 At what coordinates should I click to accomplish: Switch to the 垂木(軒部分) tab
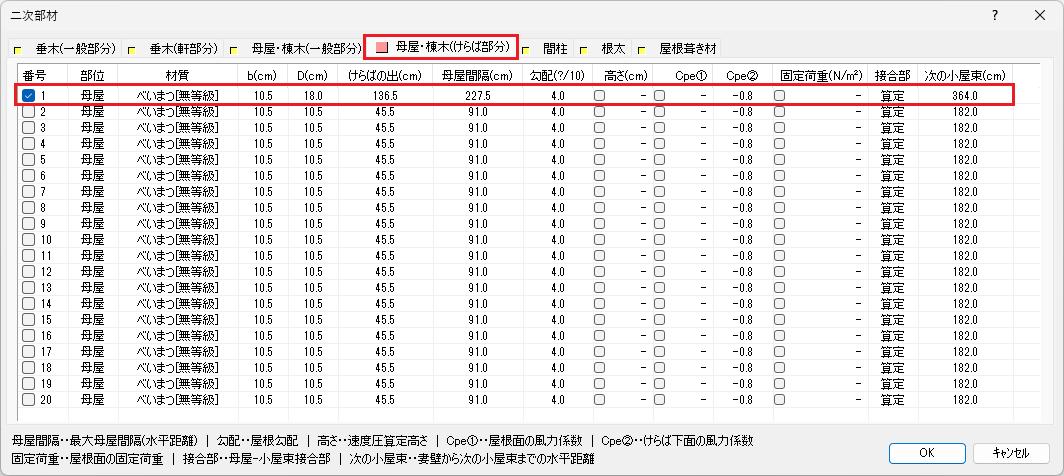(179, 48)
